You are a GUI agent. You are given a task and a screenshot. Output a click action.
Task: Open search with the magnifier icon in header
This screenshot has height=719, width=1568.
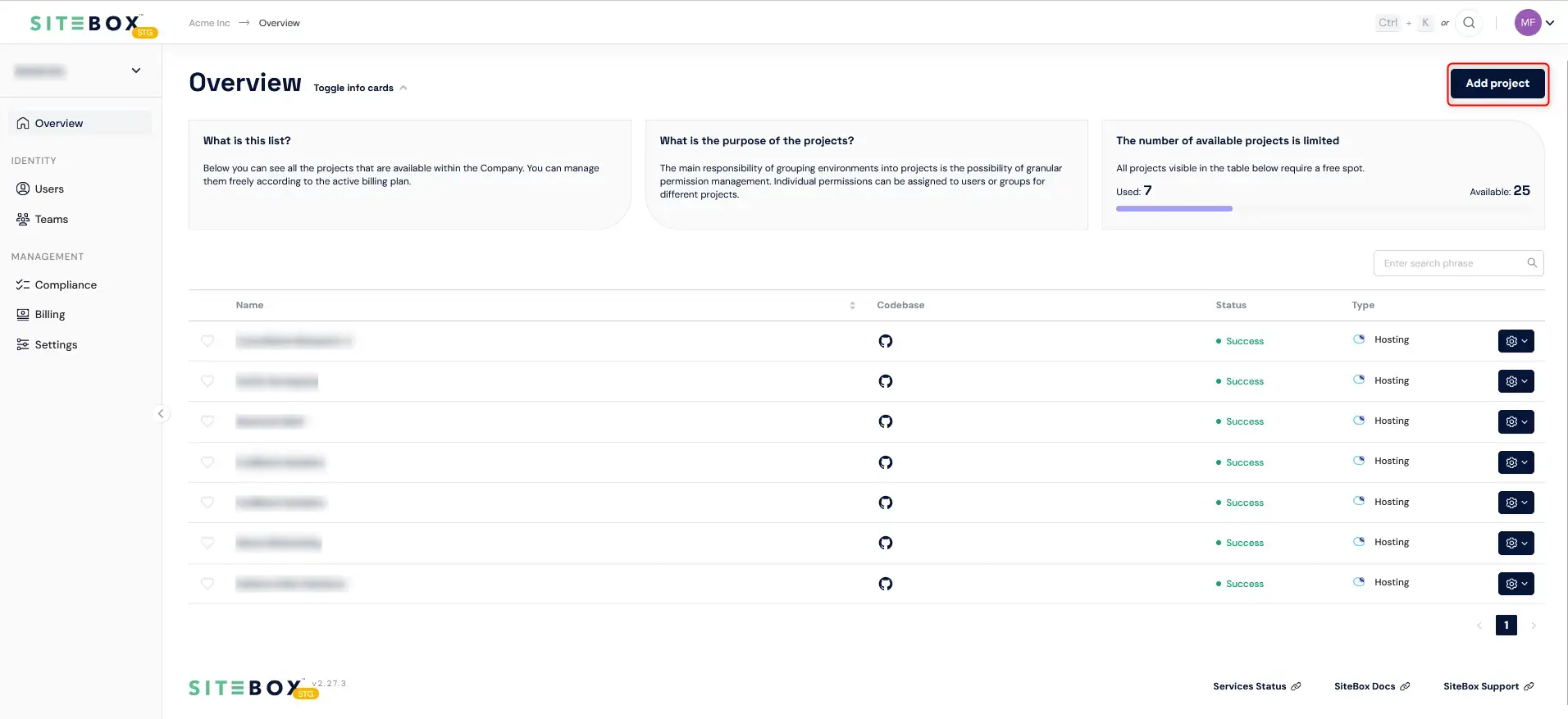1469,23
